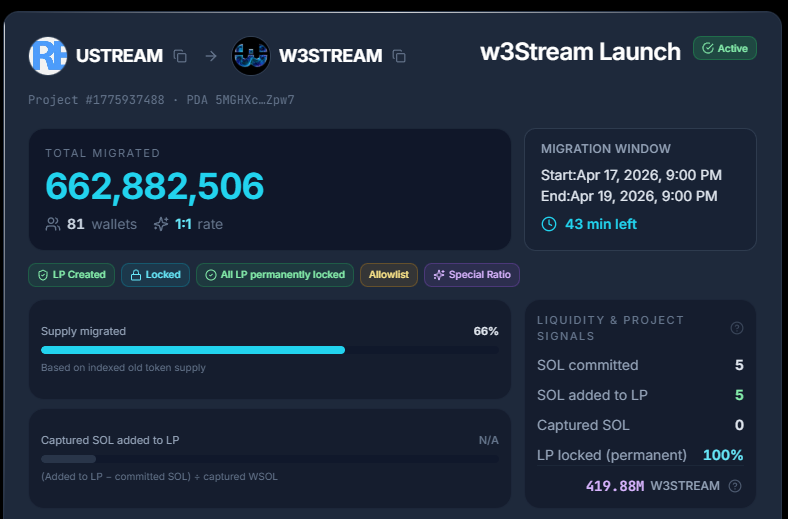Click the Captured SOL row
The height and width of the screenshot is (519, 788).
[x=640, y=425]
